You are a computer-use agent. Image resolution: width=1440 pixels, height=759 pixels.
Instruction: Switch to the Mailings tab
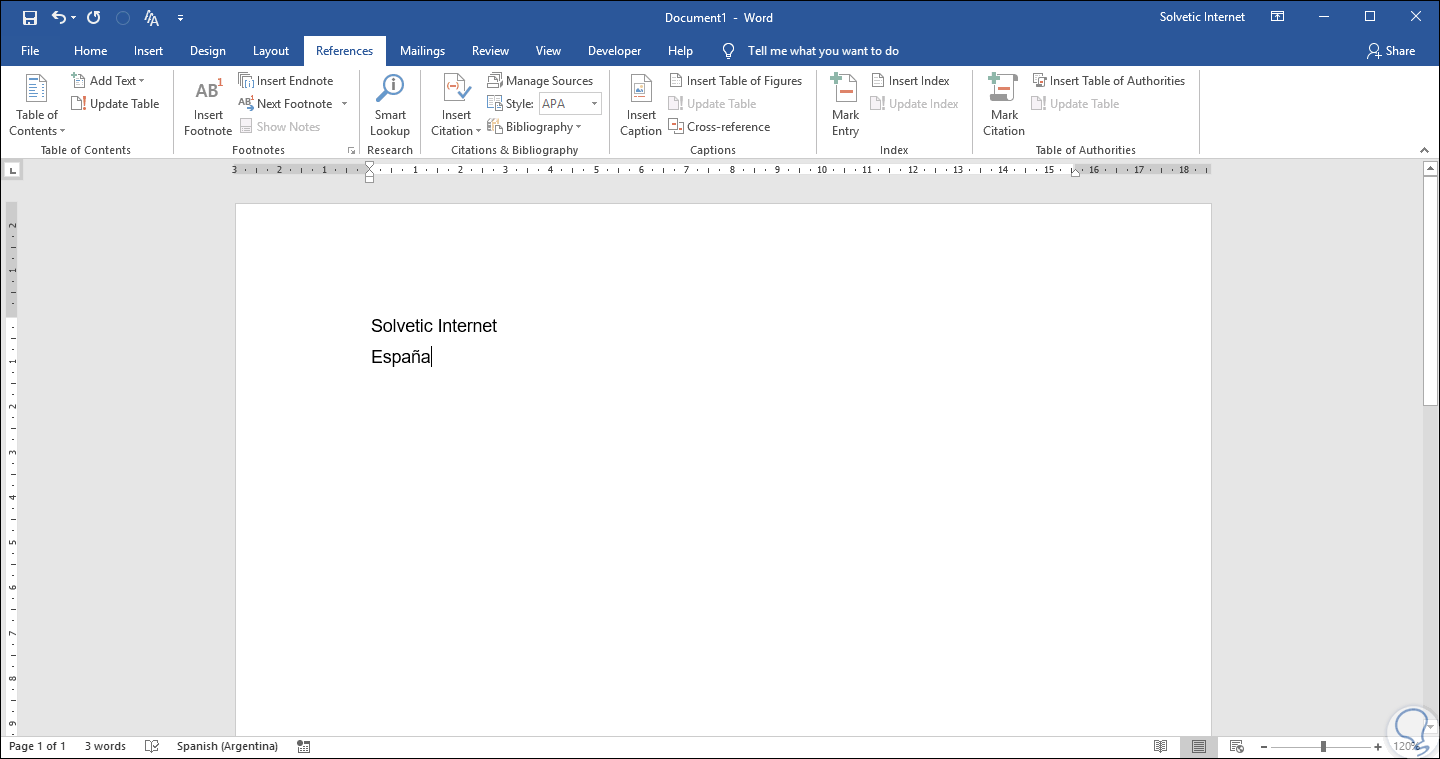pos(422,51)
